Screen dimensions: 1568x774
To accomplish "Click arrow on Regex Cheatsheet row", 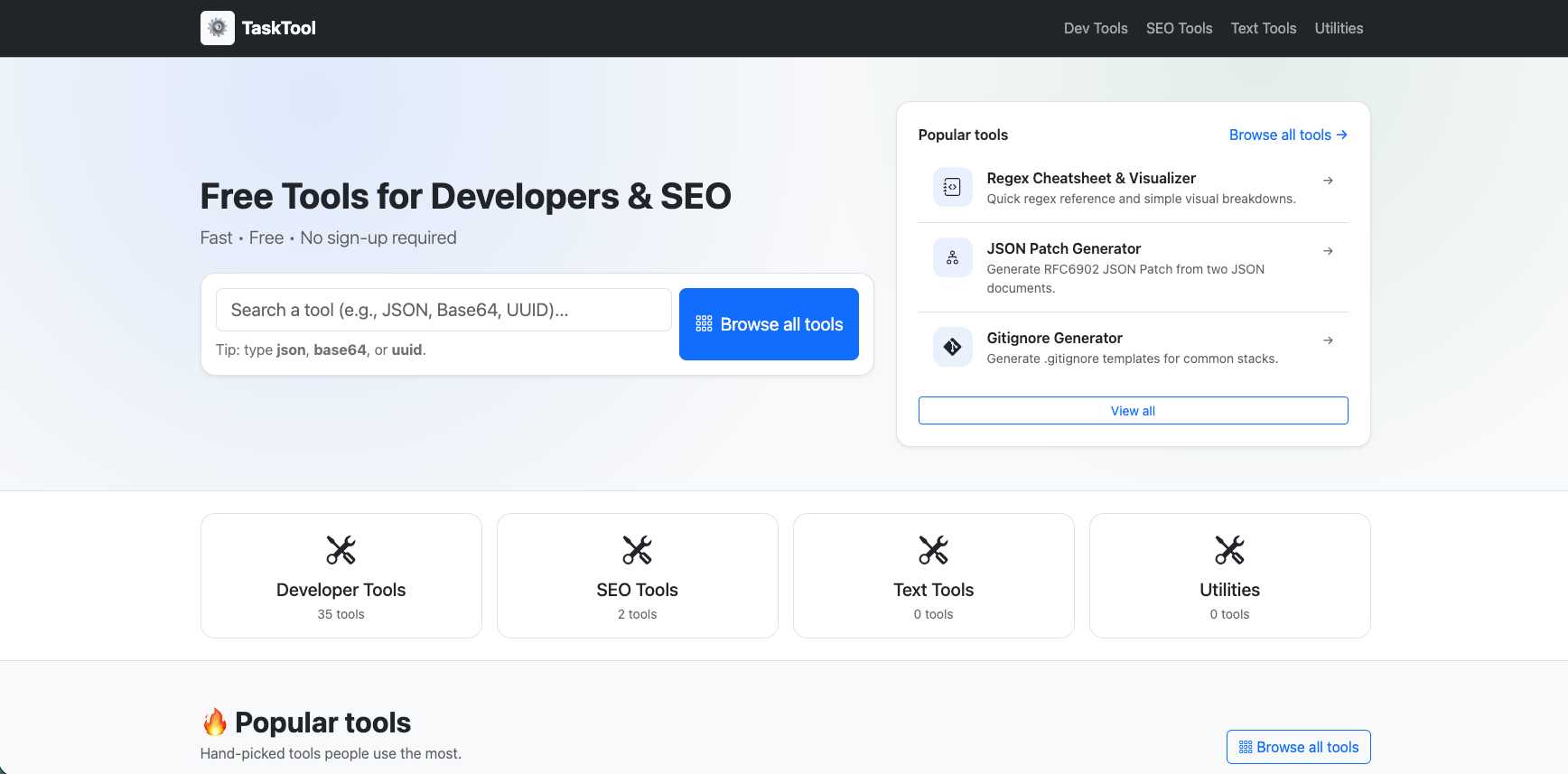I will click(x=1328, y=181).
